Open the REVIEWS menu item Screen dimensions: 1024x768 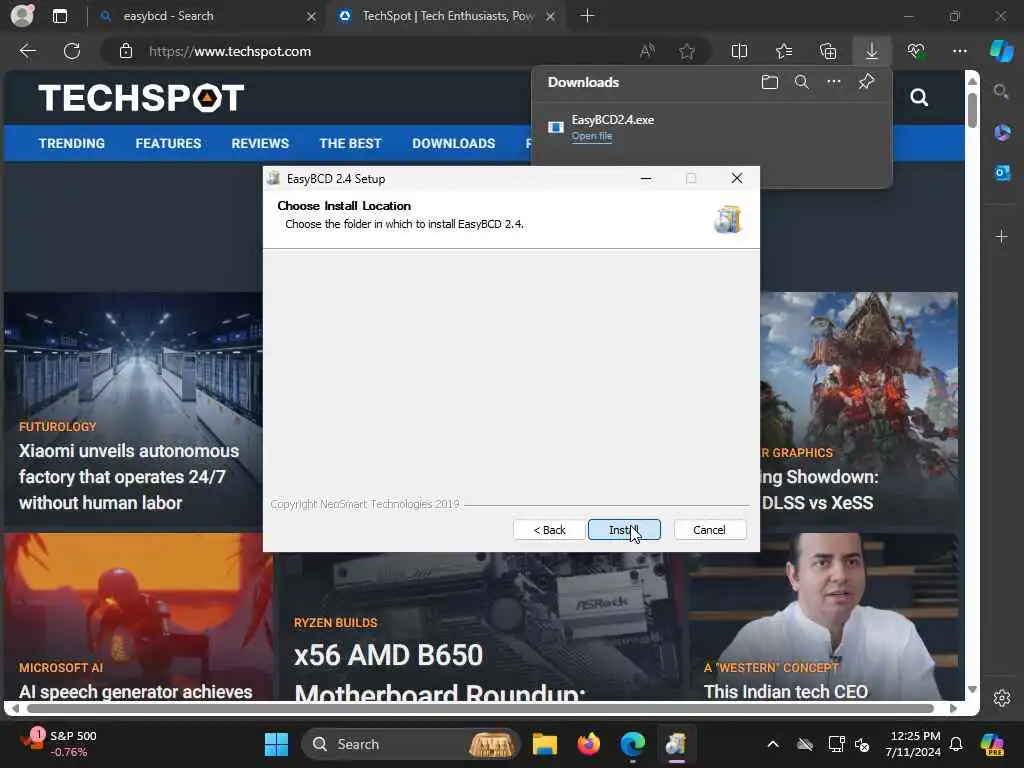coord(260,143)
